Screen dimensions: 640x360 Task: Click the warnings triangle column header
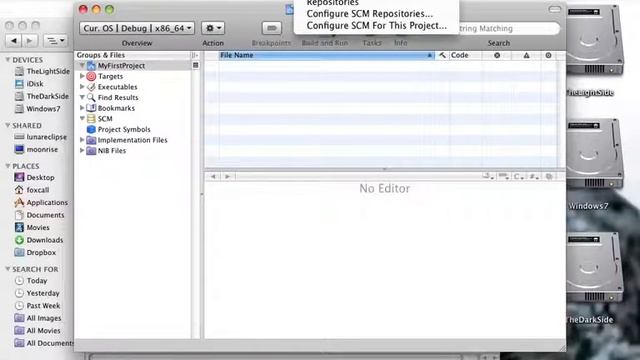coord(526,55)
